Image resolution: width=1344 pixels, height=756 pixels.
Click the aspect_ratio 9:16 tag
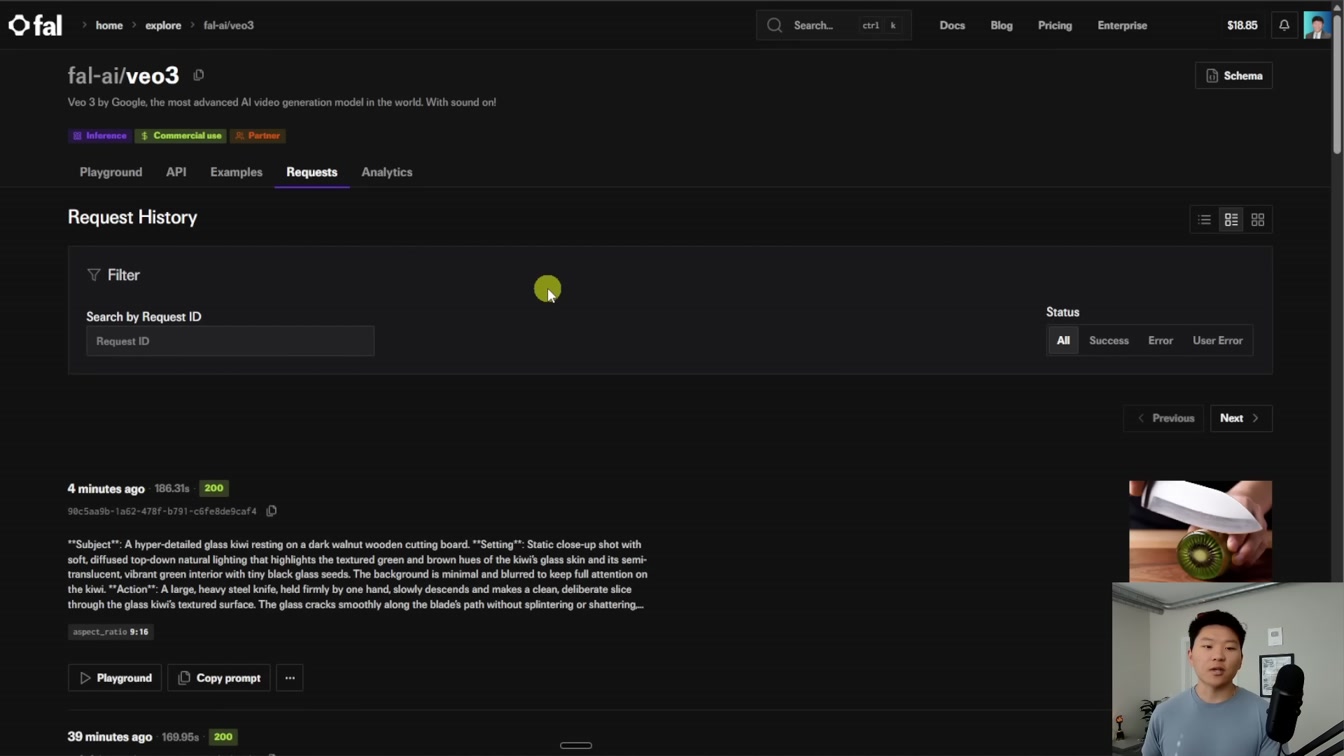[x=111, y=632]
